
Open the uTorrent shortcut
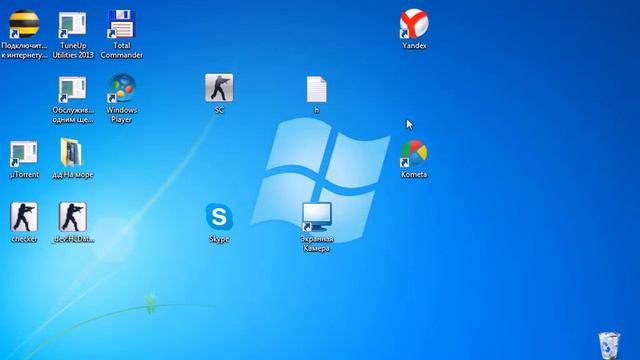pos(24,153)
